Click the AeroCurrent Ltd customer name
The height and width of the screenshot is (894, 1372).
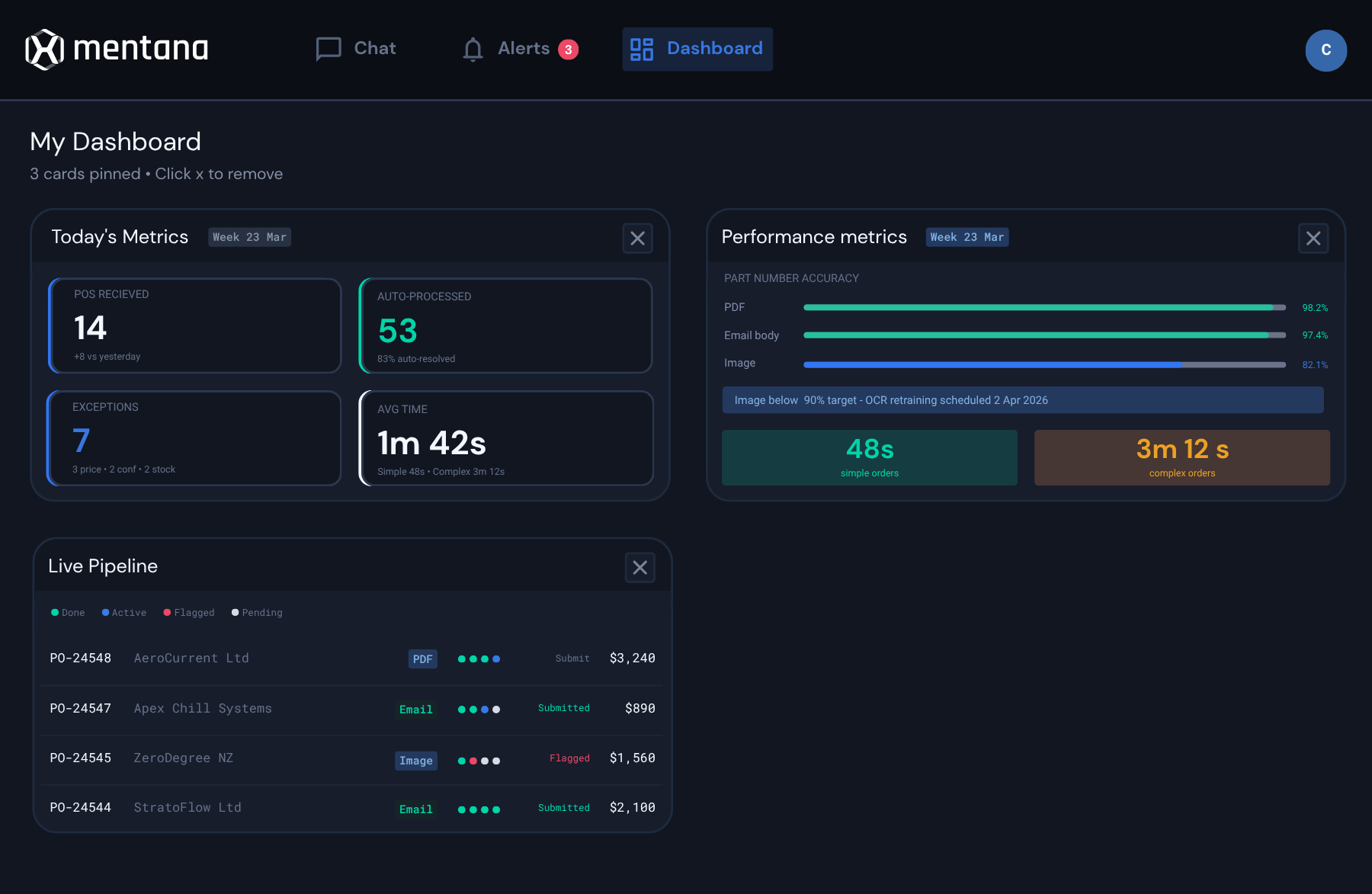pyautogui.click(x=191, y=658)
